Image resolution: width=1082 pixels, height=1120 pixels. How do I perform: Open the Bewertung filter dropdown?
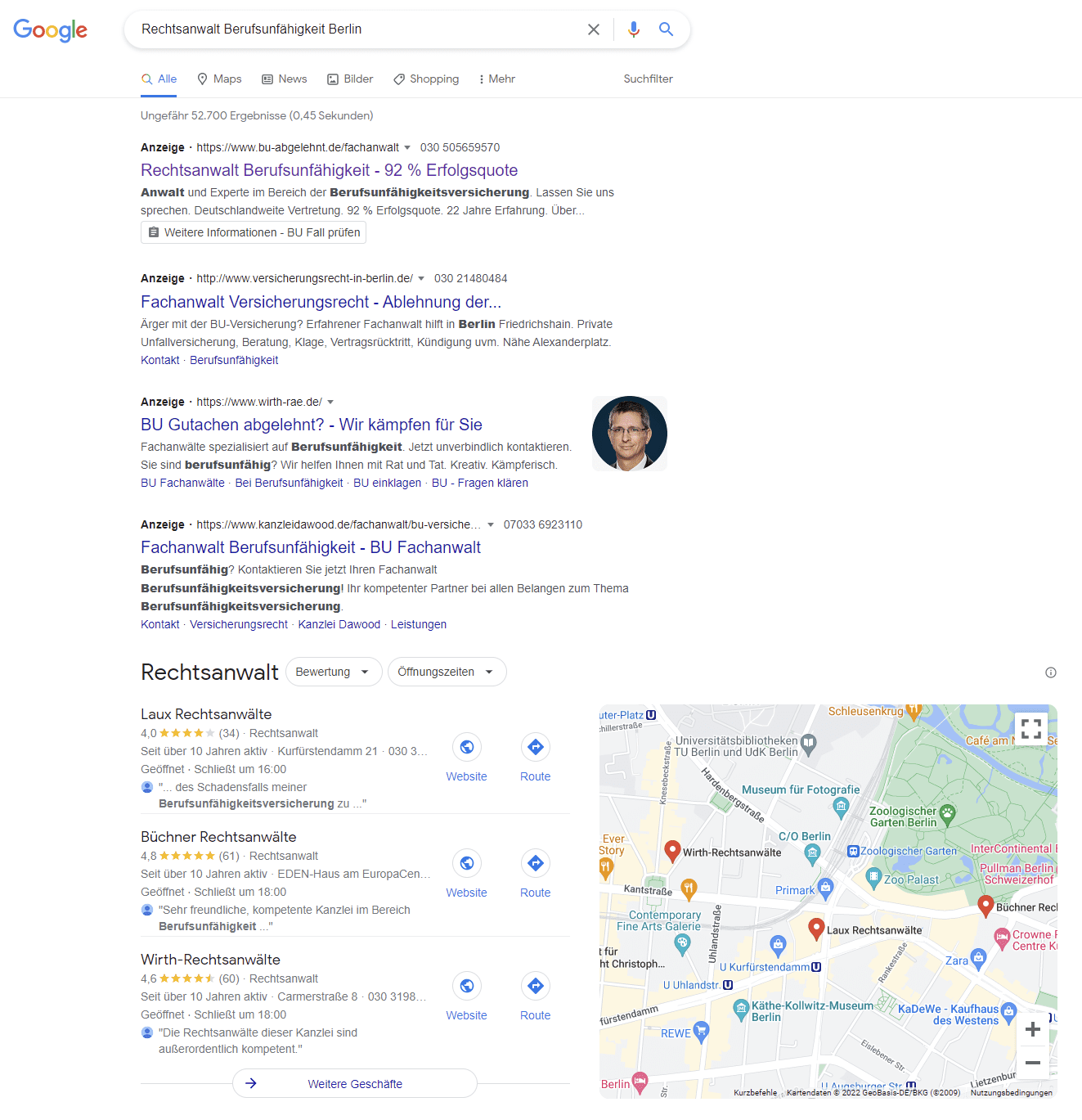click(333, 672)
